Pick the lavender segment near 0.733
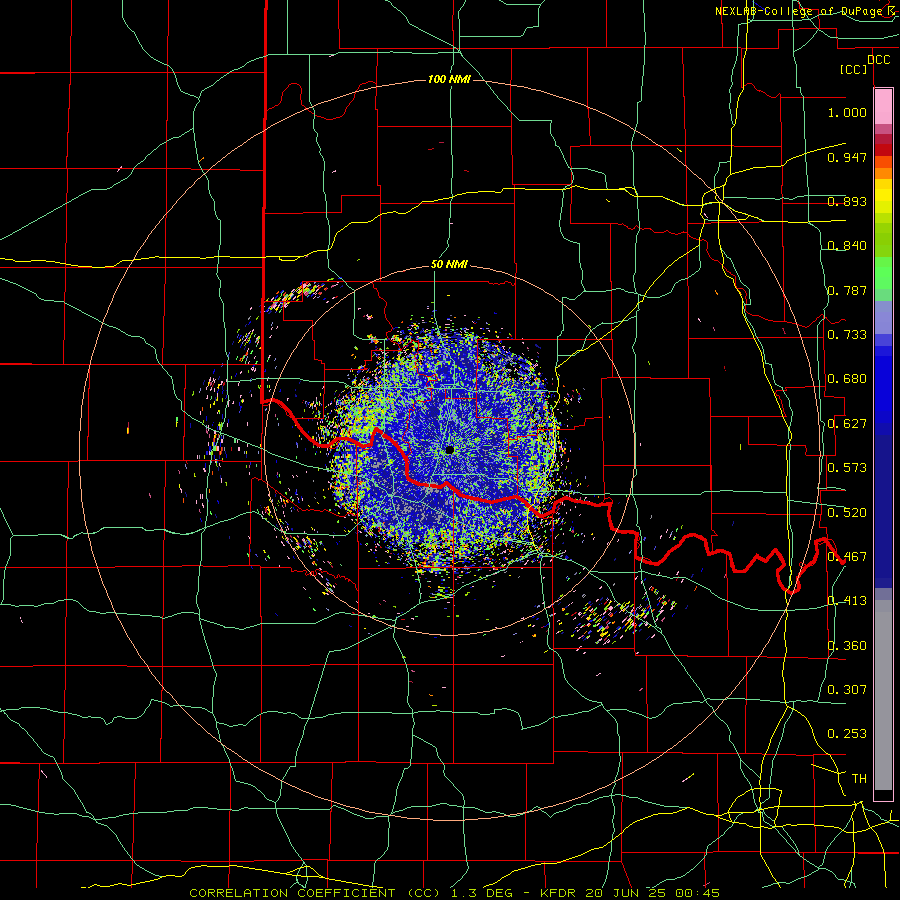 [883, 318]
